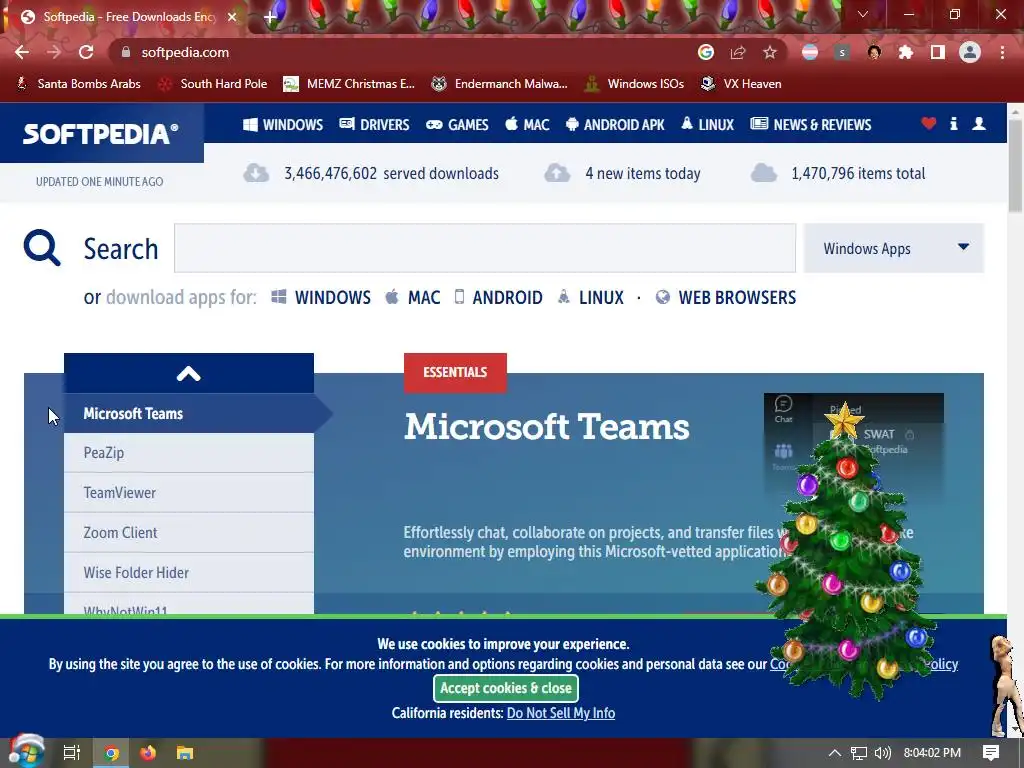Show hidden tray icons chevron
Viewport: 1024px width, 768px height.
[x=835, y=753]
